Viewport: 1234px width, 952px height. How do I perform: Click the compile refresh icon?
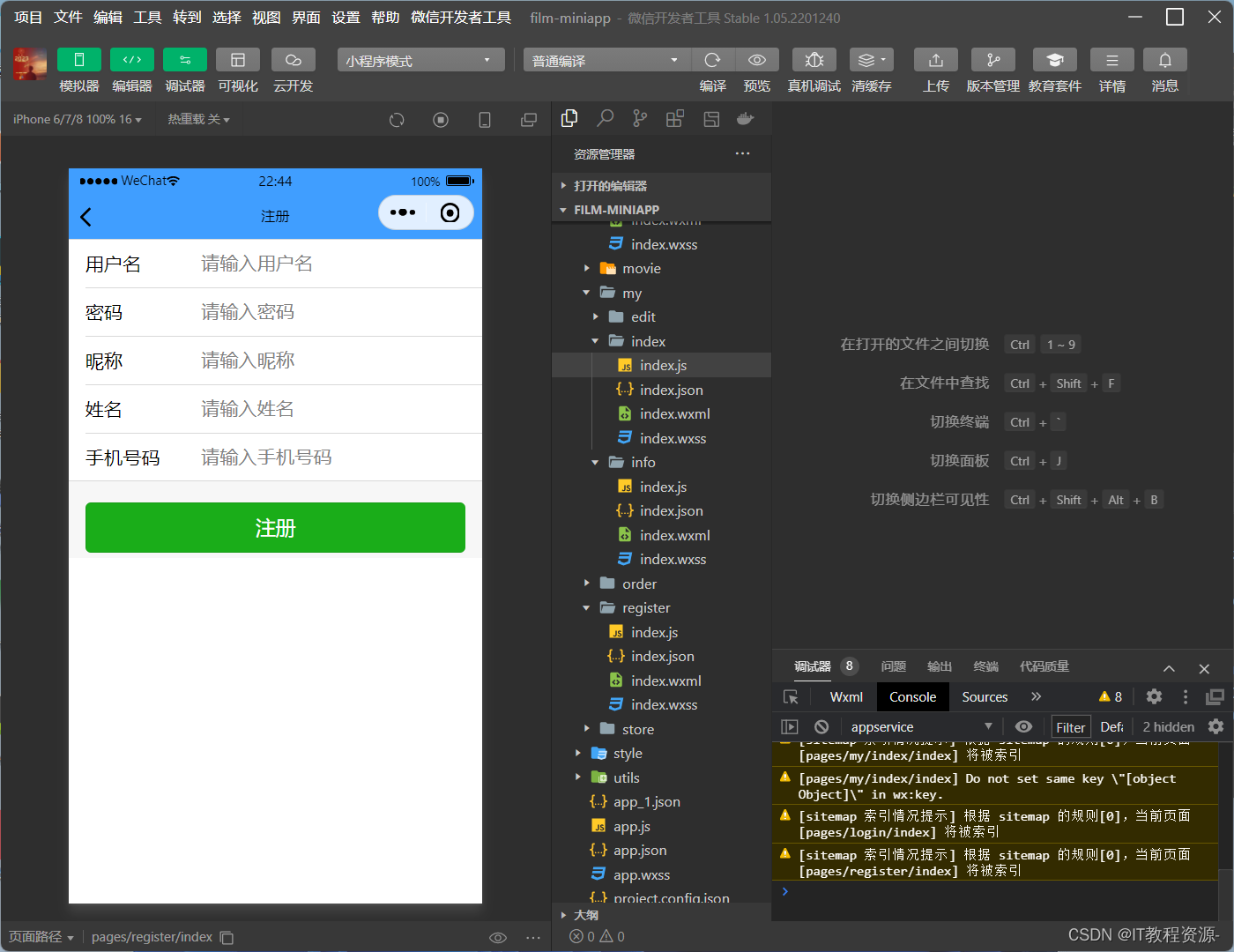tap(713, 59)
